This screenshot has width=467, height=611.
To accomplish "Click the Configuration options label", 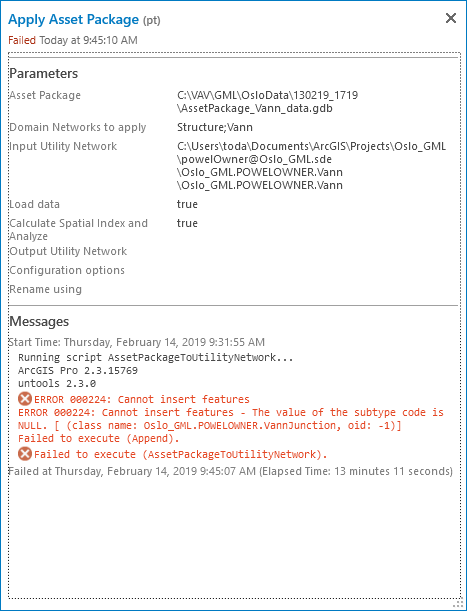I will (x=67, y=270).
